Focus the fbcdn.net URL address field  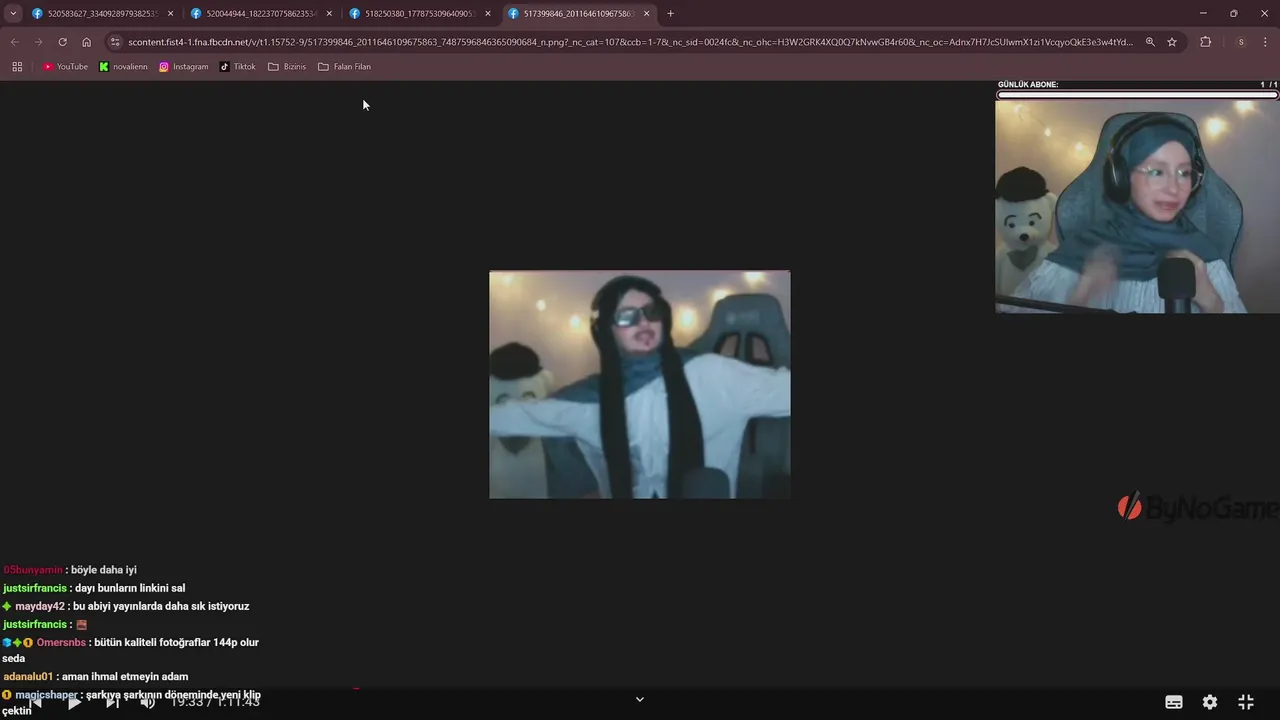pyautogui.click(x=630, y=42)
